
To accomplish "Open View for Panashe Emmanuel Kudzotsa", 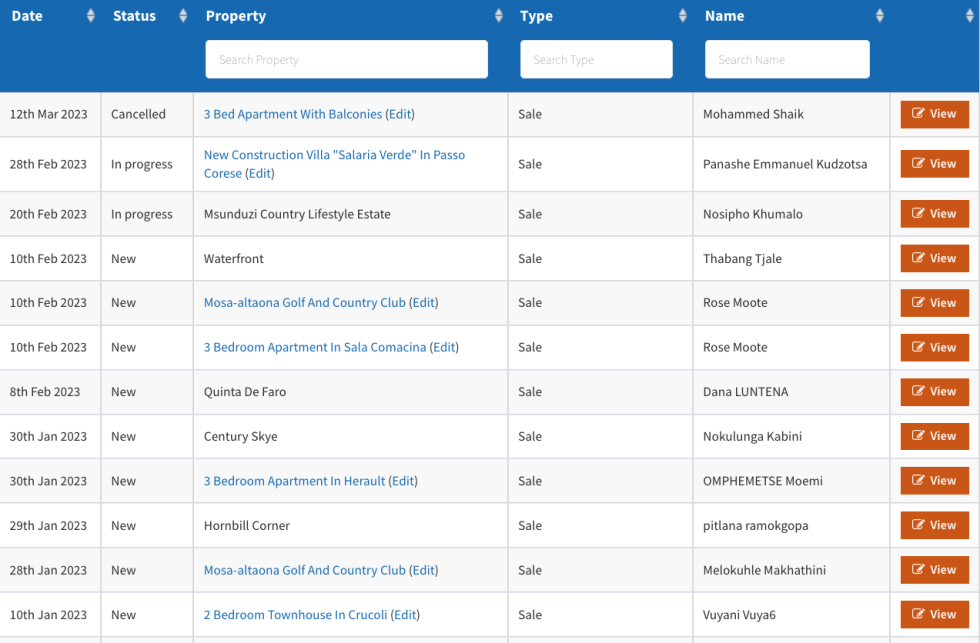I will tap(934, 164).
